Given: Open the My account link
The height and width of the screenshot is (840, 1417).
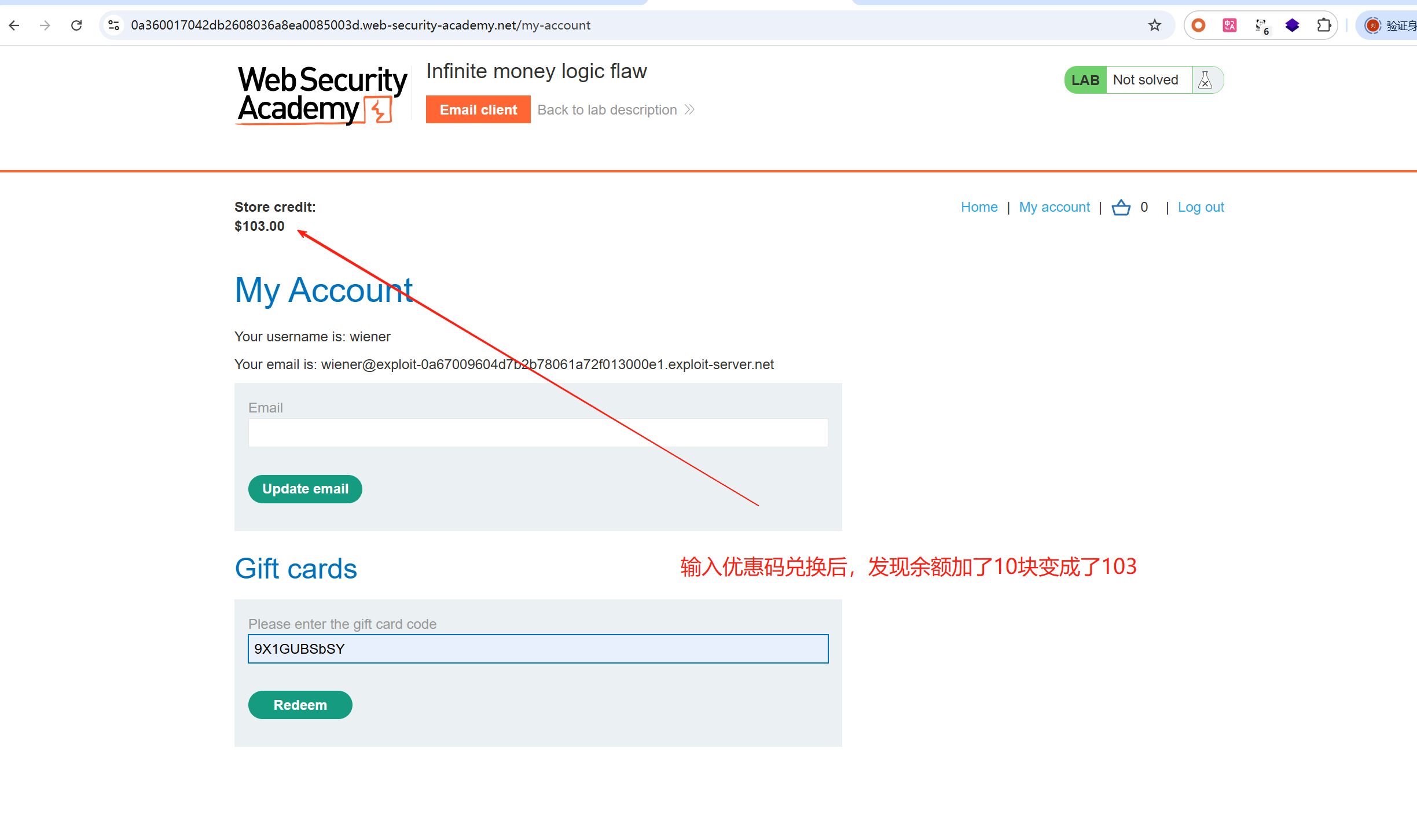Looking at the screenshot, I should click(x=1055, y=207).
